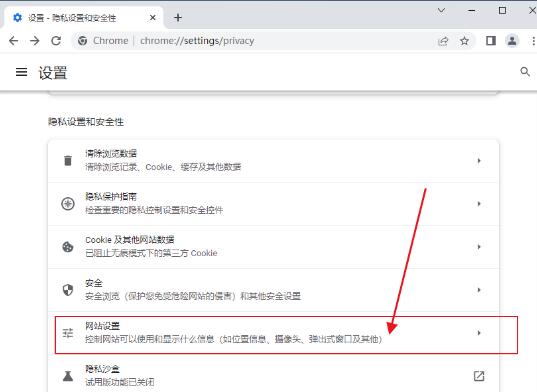Open a new tab
The height and width of the screenshot is (392, 537).
click(178, 17)
